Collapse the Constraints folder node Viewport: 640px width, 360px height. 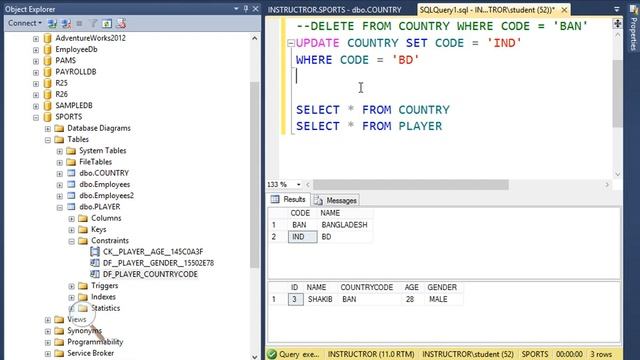tap(71, 241)
